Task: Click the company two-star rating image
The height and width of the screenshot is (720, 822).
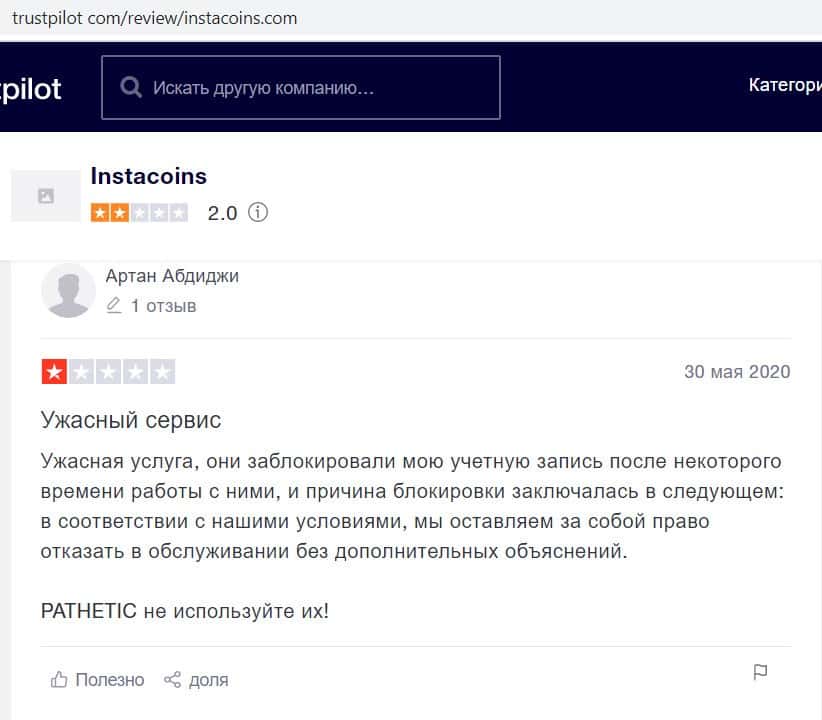Action: point(139,213)
